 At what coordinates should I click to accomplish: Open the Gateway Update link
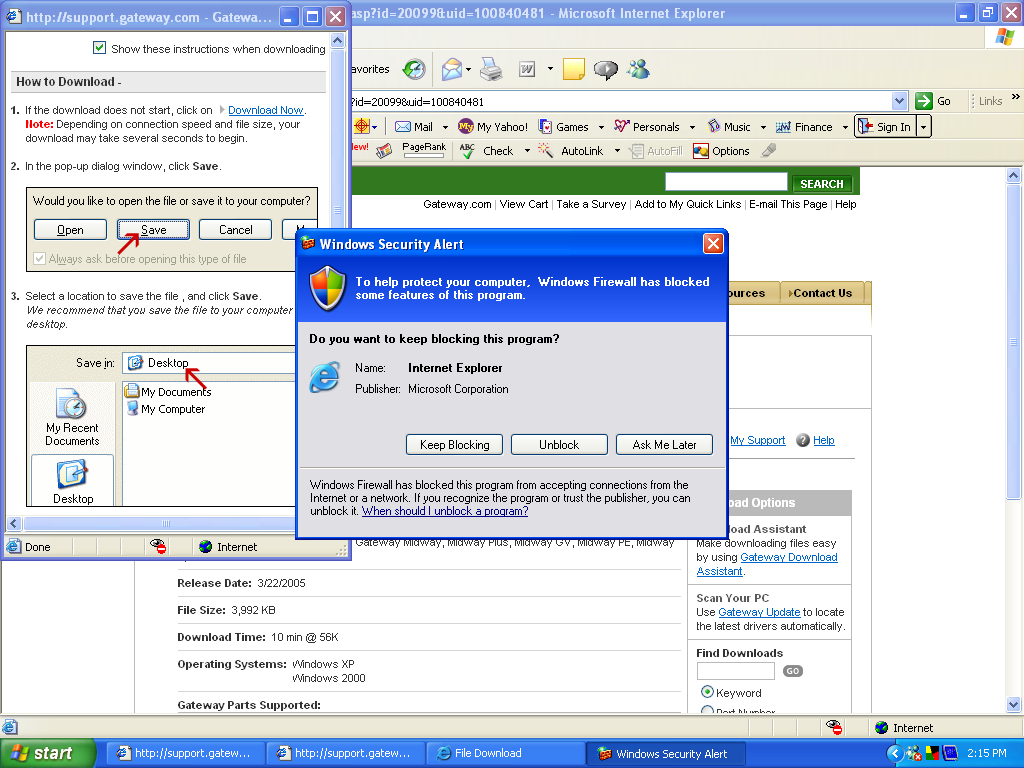(x=759, y=612)
